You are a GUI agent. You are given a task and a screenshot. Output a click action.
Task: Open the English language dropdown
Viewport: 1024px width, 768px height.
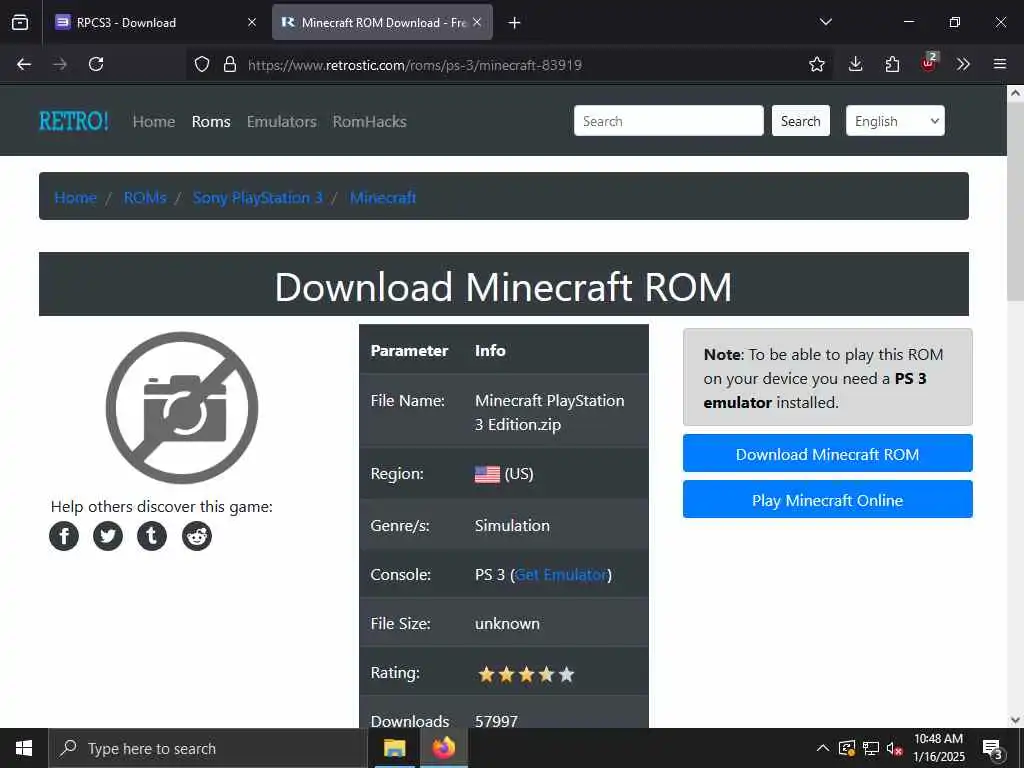(895, 121)
